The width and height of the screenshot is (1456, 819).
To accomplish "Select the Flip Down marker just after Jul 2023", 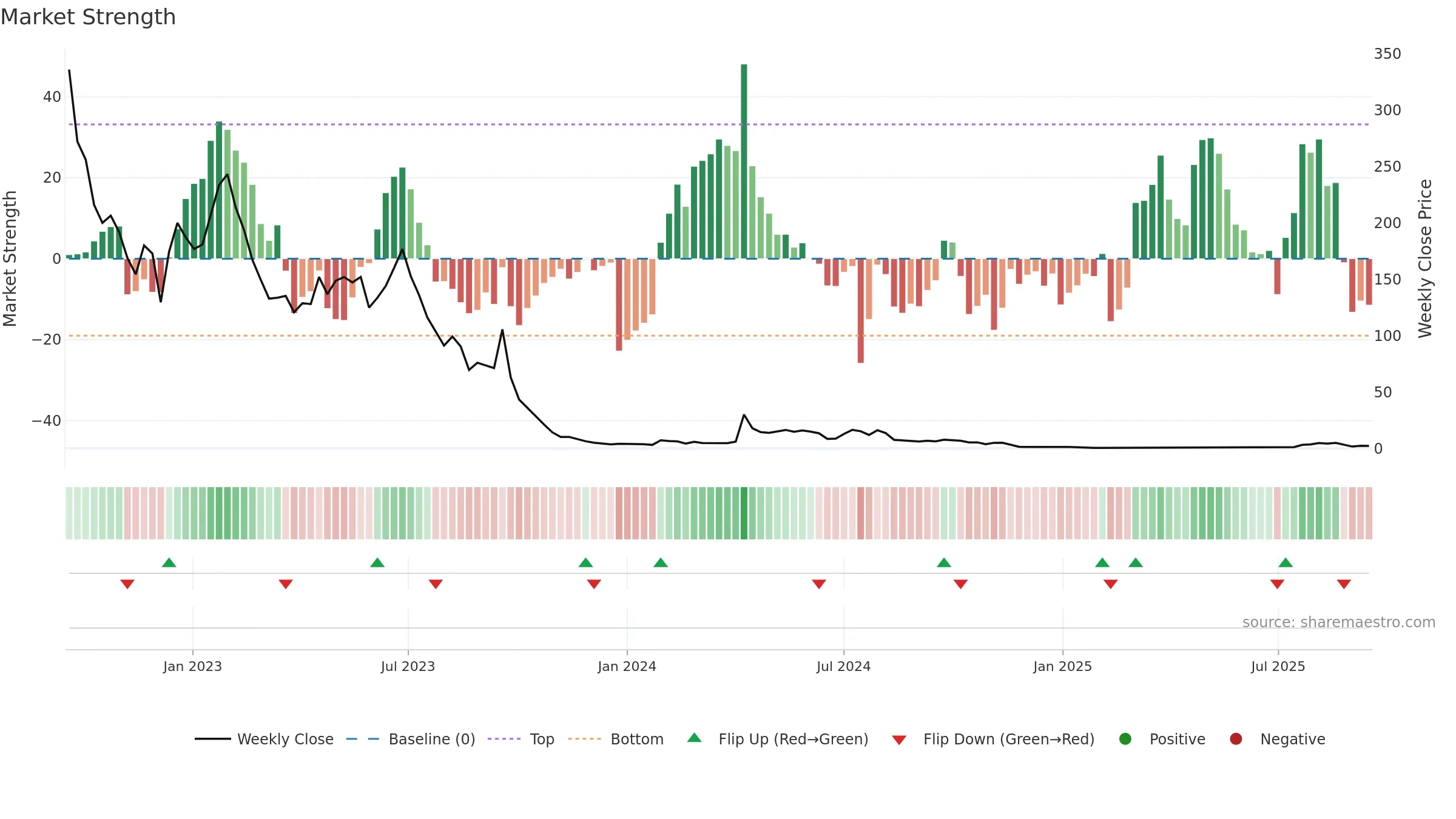I will point(436,584).
